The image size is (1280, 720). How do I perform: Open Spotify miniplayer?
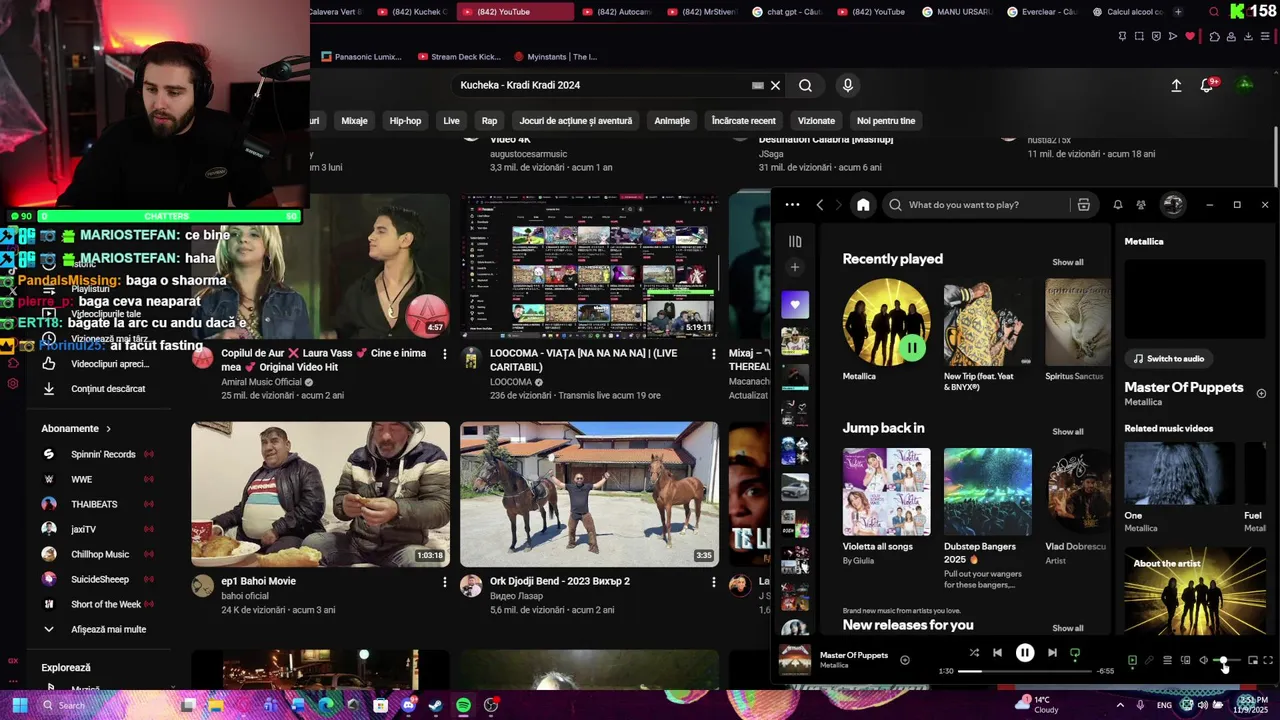point(1253,660)
